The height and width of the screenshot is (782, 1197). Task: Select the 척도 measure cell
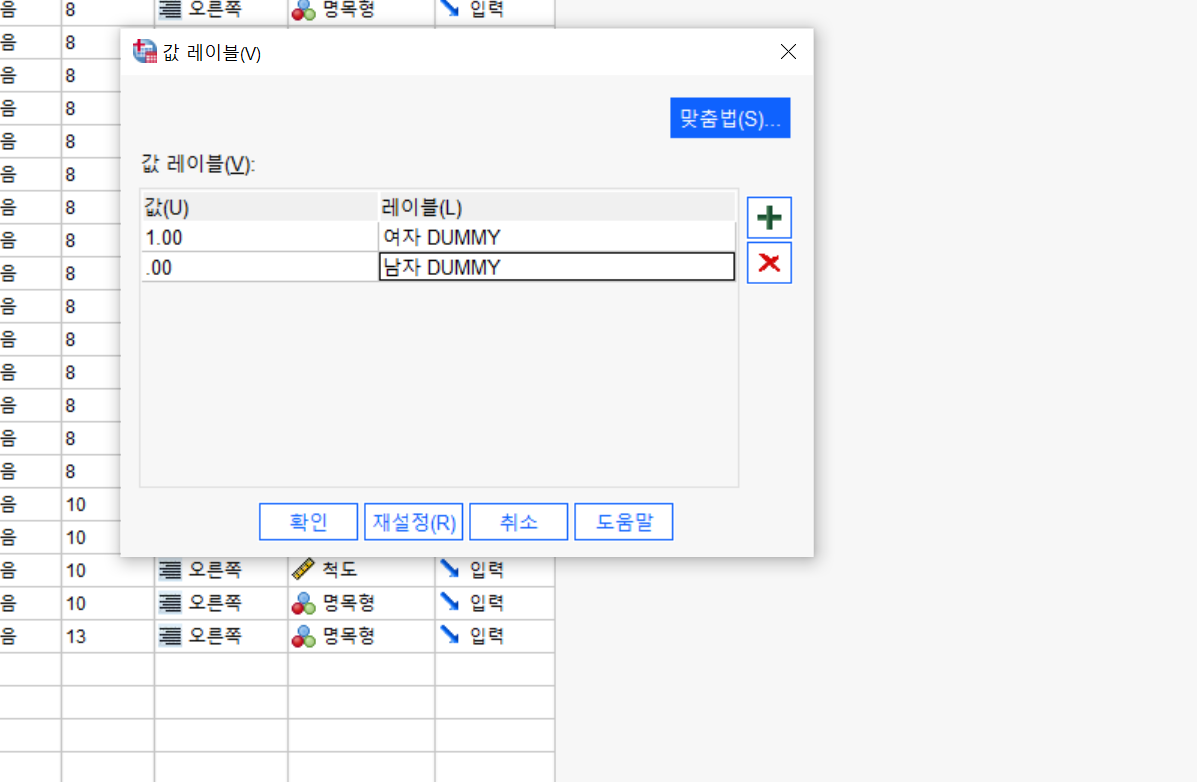[x=361, y=570]
